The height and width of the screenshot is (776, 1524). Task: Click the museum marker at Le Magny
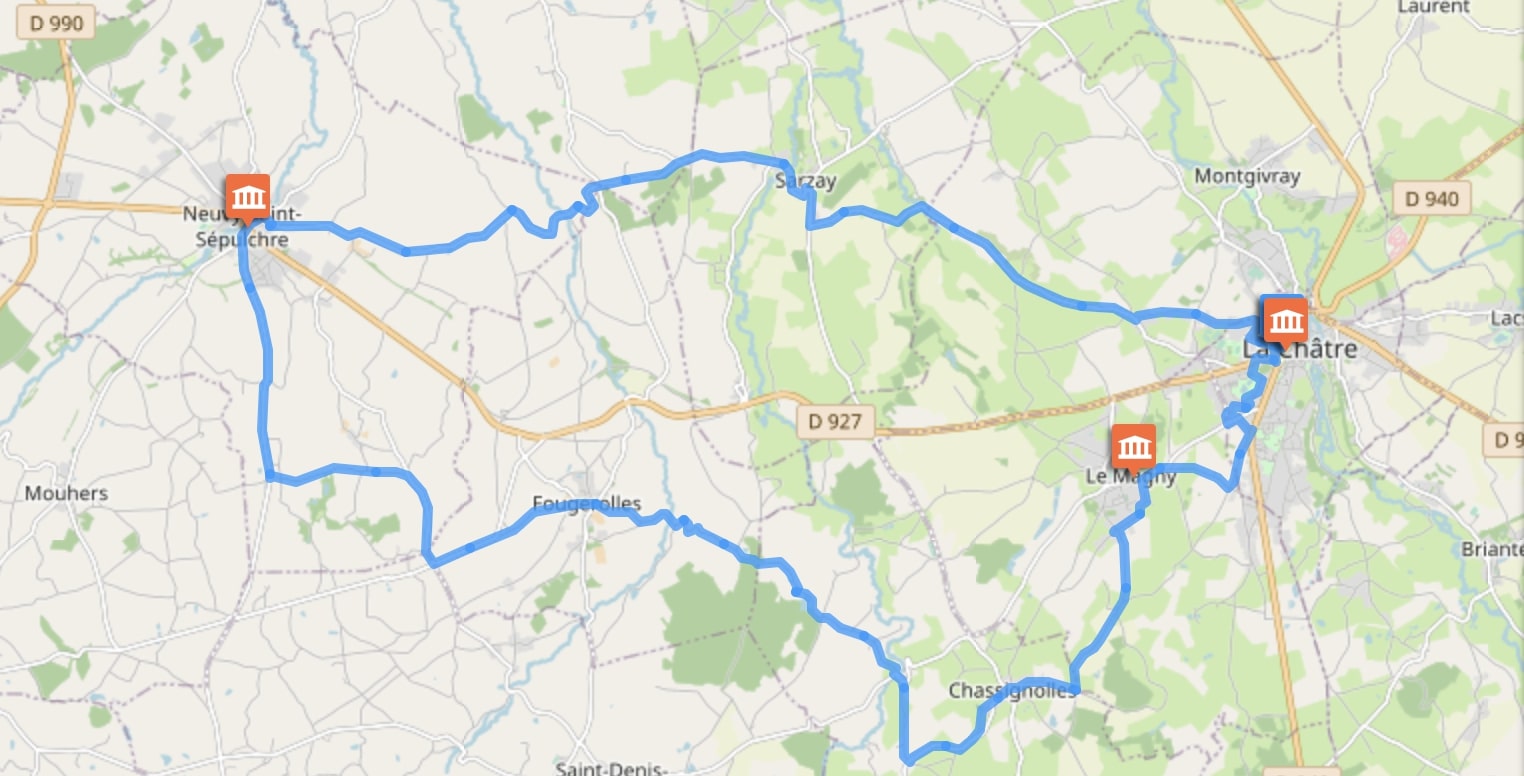coord(1133,447)
